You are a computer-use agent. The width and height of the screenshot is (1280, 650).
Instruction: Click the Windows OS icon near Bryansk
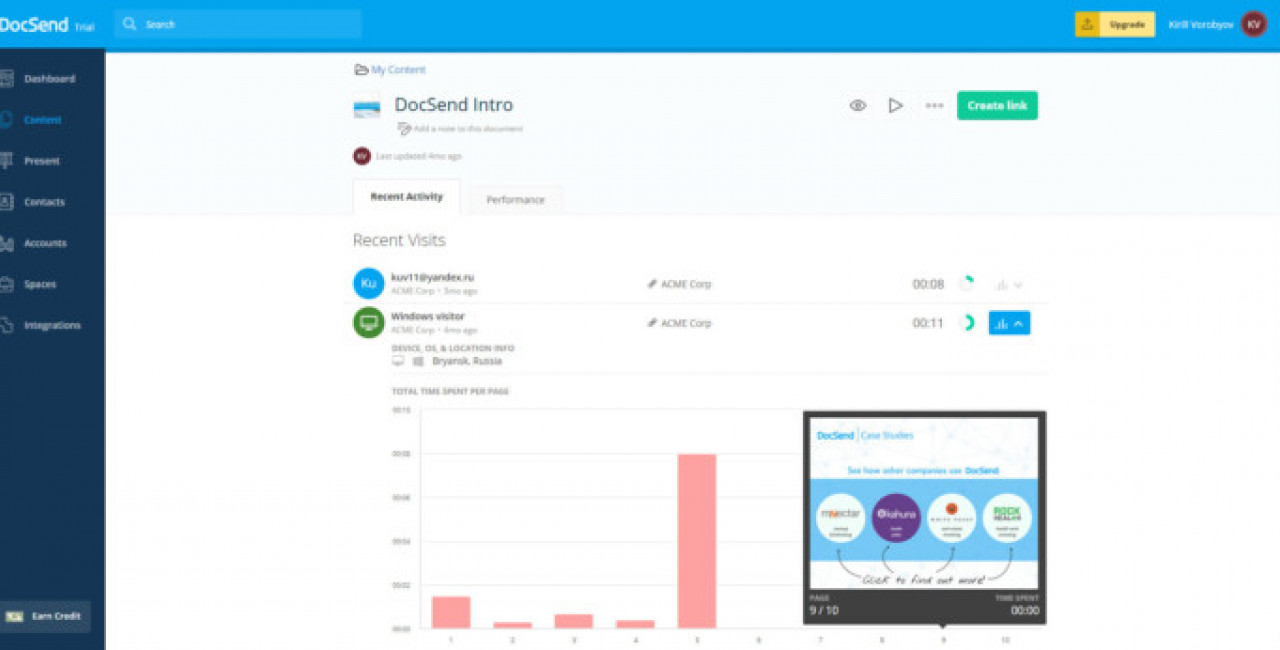[419, 361]
